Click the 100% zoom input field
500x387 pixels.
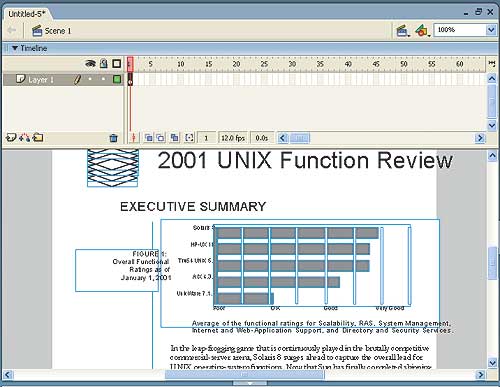460,30
